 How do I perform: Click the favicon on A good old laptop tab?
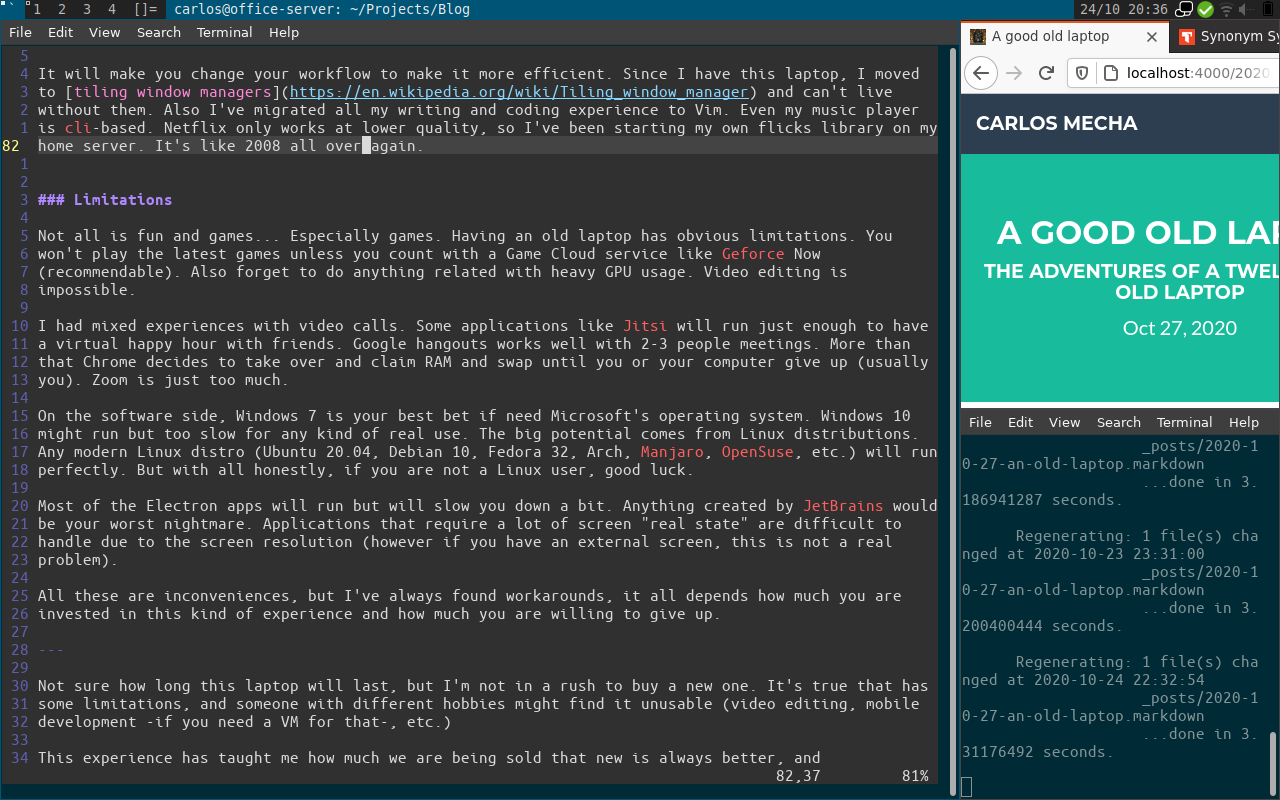pyautogui.click(x=978, y=37)
